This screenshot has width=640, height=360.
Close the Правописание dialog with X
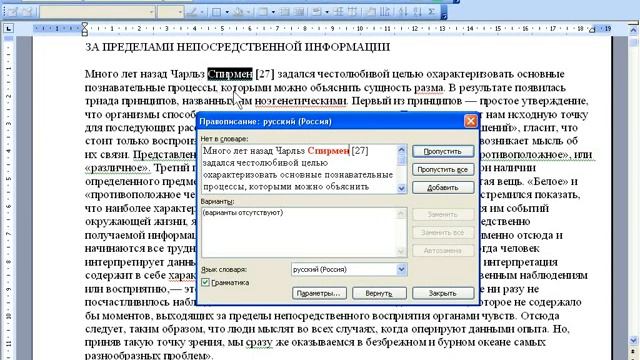point(470,121)
